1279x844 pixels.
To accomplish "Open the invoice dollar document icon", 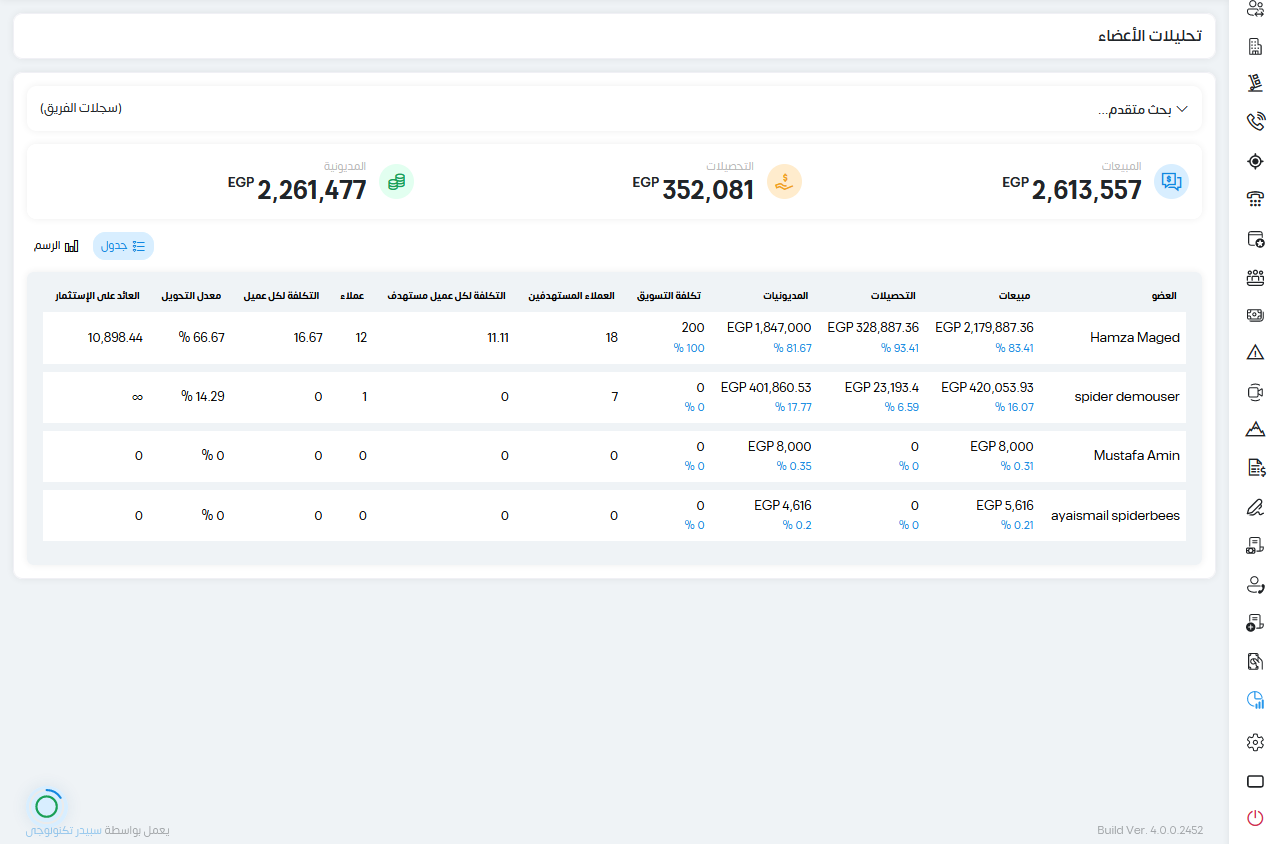I will (1256, 468).
